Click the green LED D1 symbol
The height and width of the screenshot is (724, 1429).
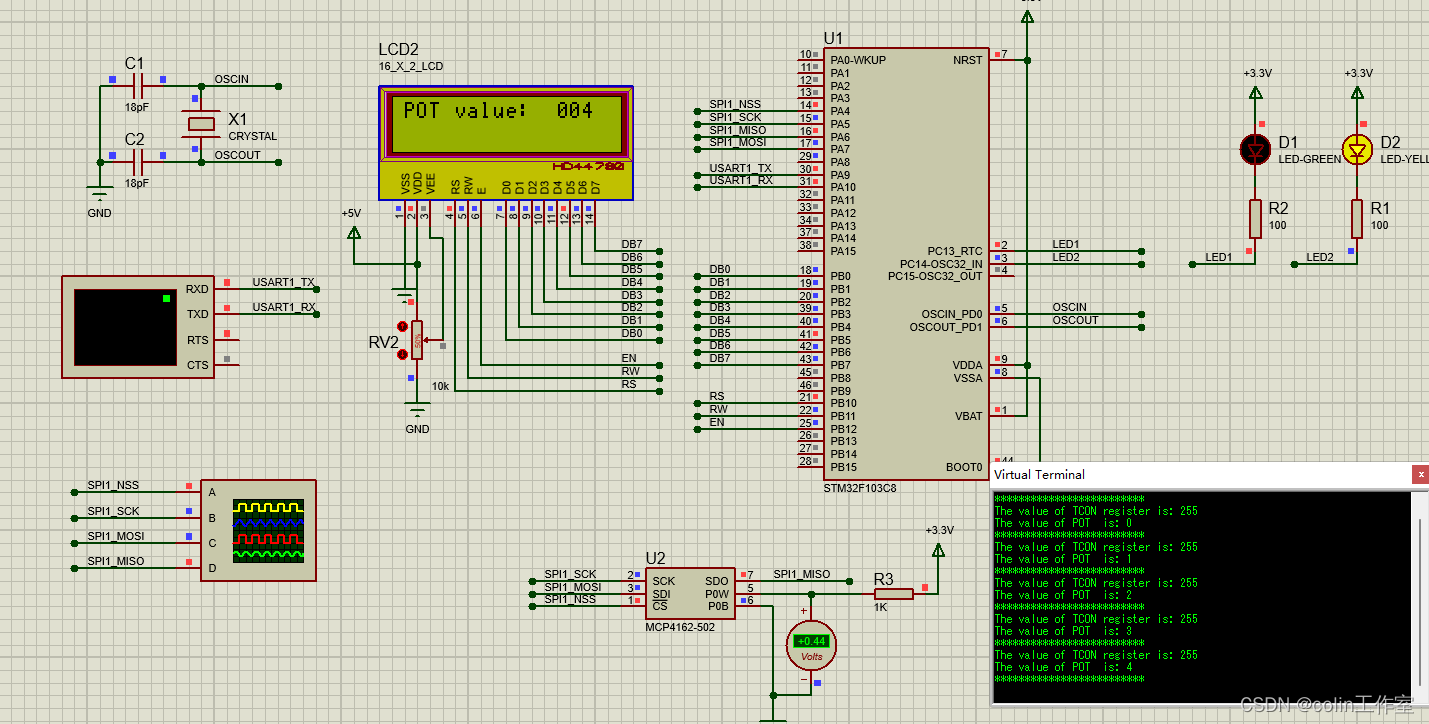(x=1254, y=149)
